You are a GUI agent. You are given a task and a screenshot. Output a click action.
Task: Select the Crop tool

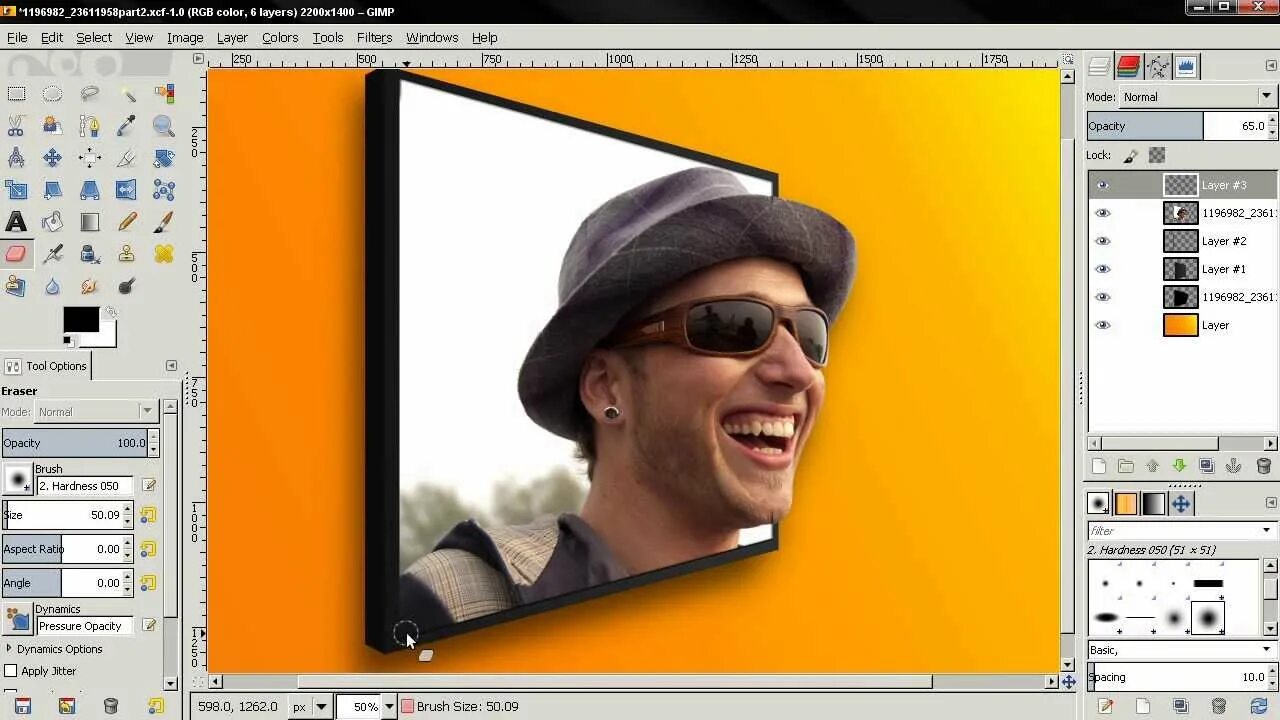(x=127, y=158)
